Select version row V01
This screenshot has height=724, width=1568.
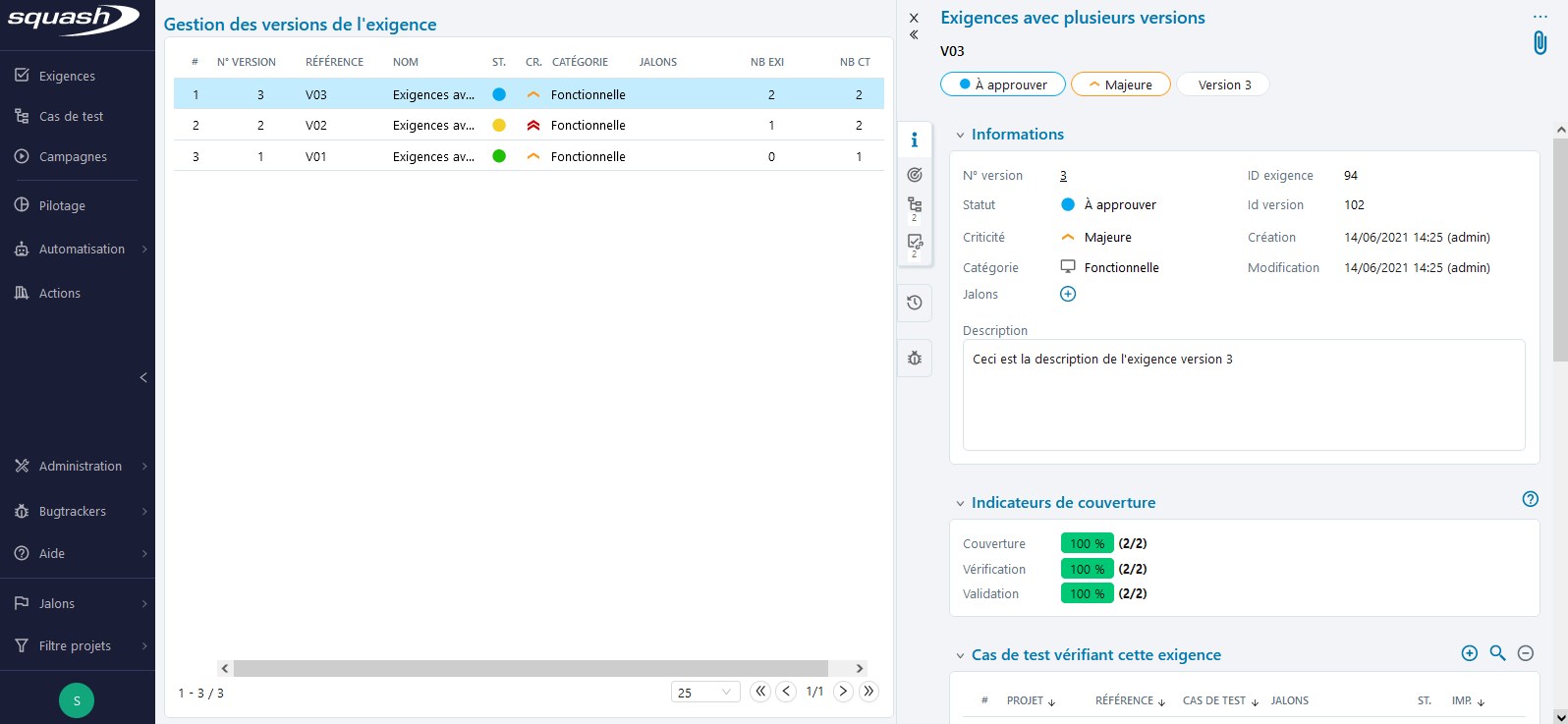tap(529, 156)
